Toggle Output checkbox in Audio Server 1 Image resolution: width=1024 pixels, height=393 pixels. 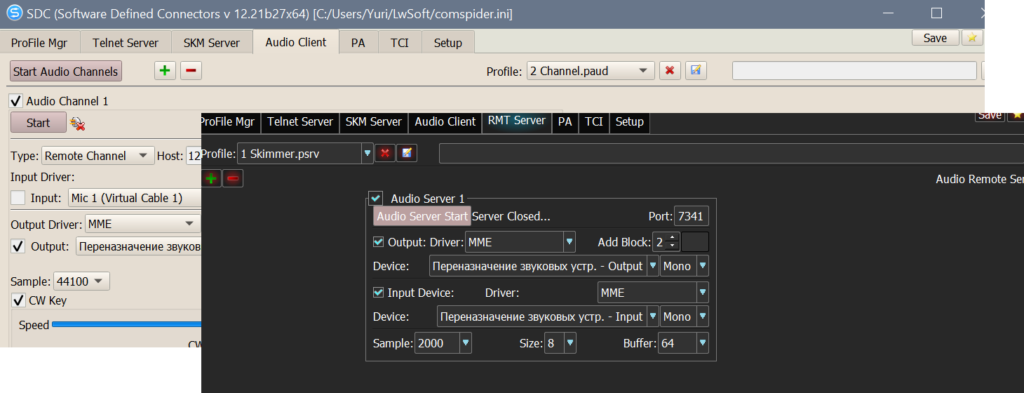(378, 242)
